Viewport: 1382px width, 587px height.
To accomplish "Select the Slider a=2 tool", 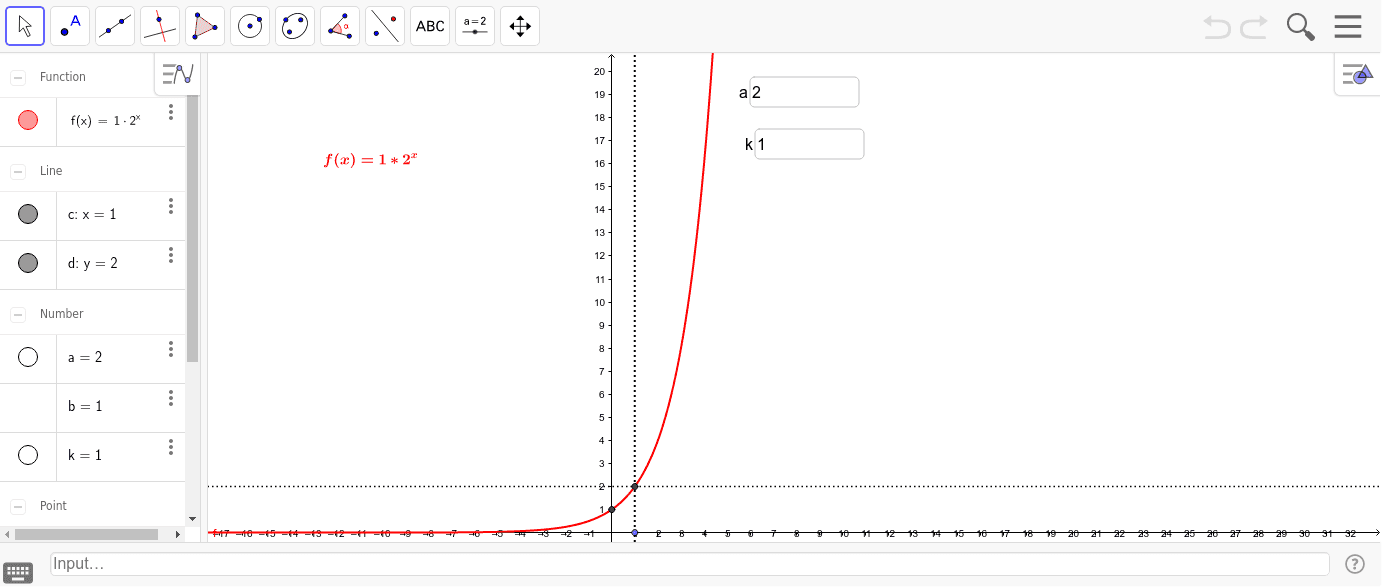I will point(475,26).
